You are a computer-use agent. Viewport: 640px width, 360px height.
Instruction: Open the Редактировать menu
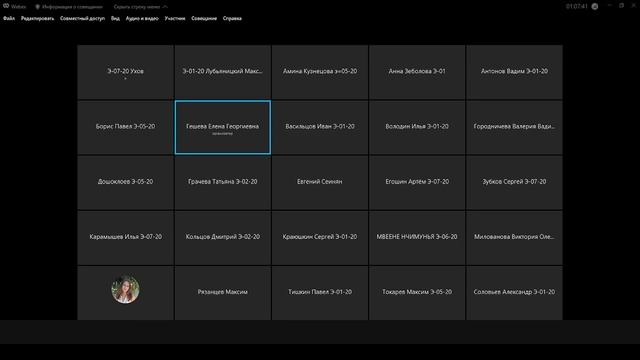[x=37, y=18]
